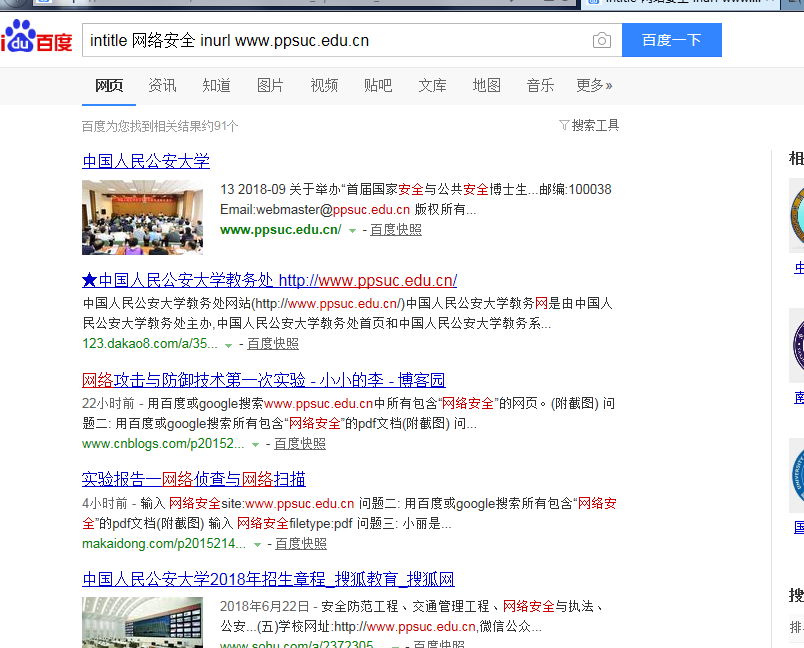This screenshot has width=804, height=648.
Task: Click result count text 百度为您找到相关结果约91个
Action: [x=160, y=126]
